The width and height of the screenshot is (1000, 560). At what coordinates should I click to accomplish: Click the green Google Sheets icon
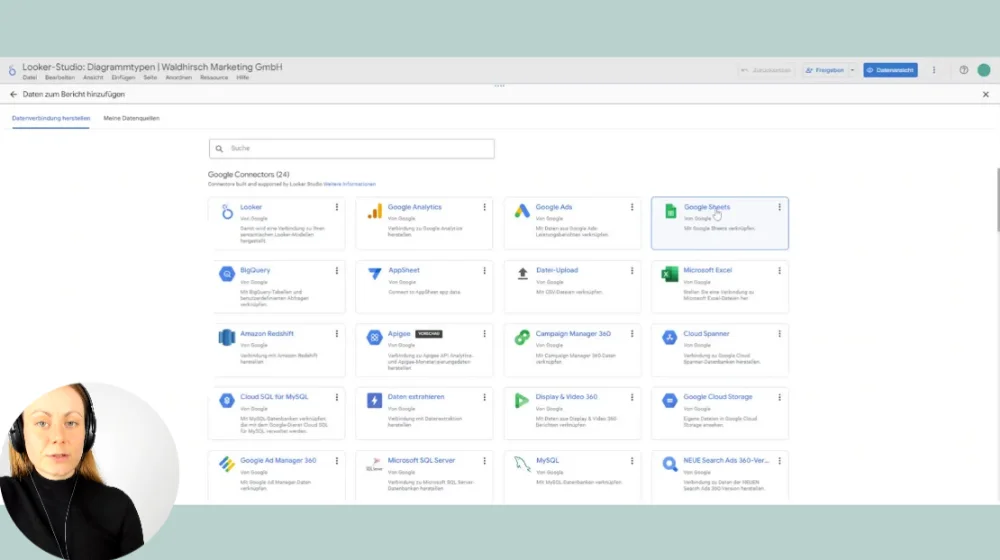pyautogui.click(x=670, y=212)
